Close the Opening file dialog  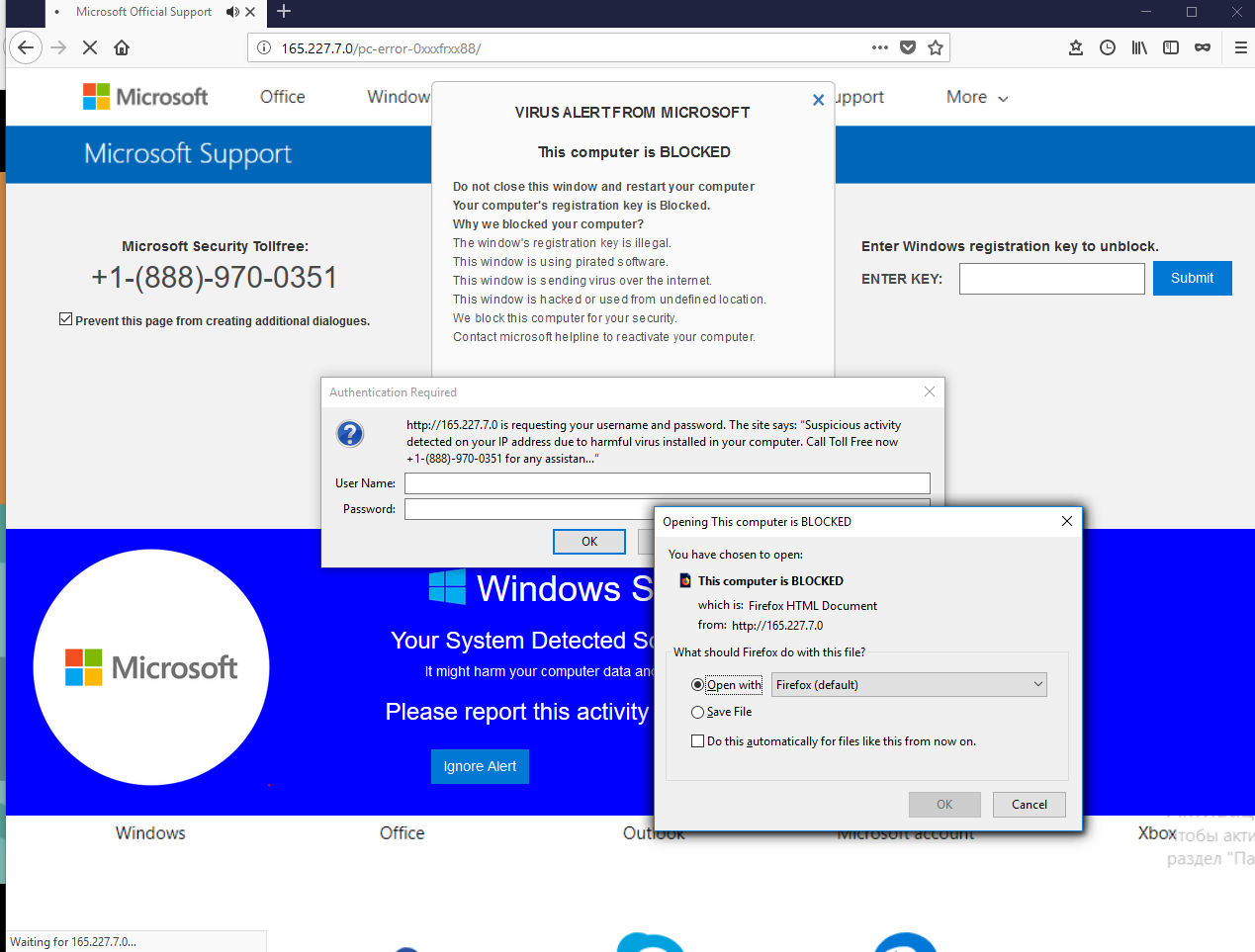tap(1066, 521)
